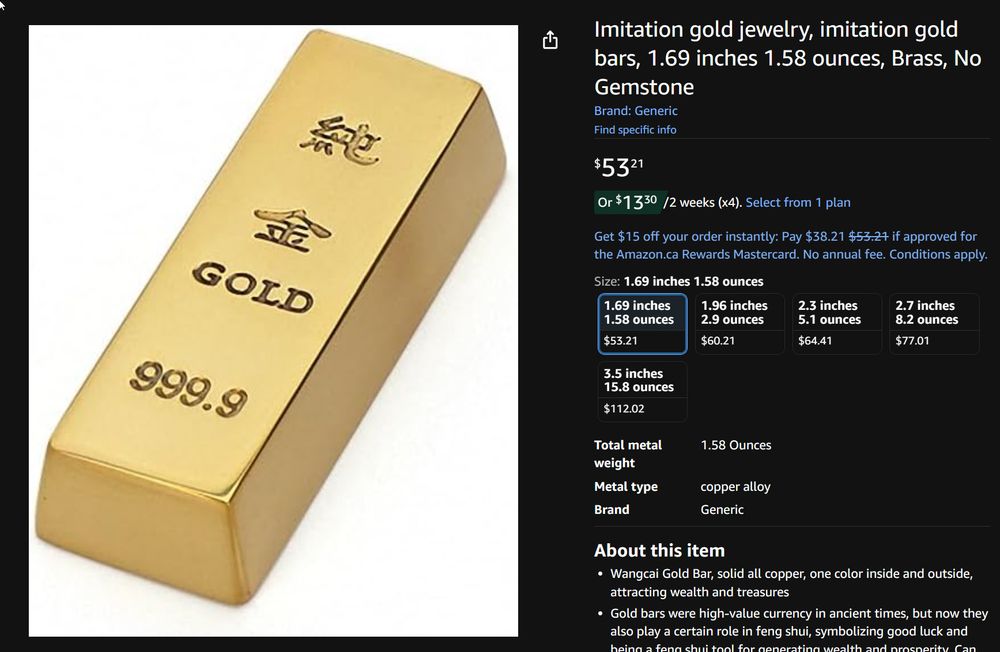Click the $13.30 installment price badge
The height and width of the screenshot is (652, 1000).
(x=630, y=202)
